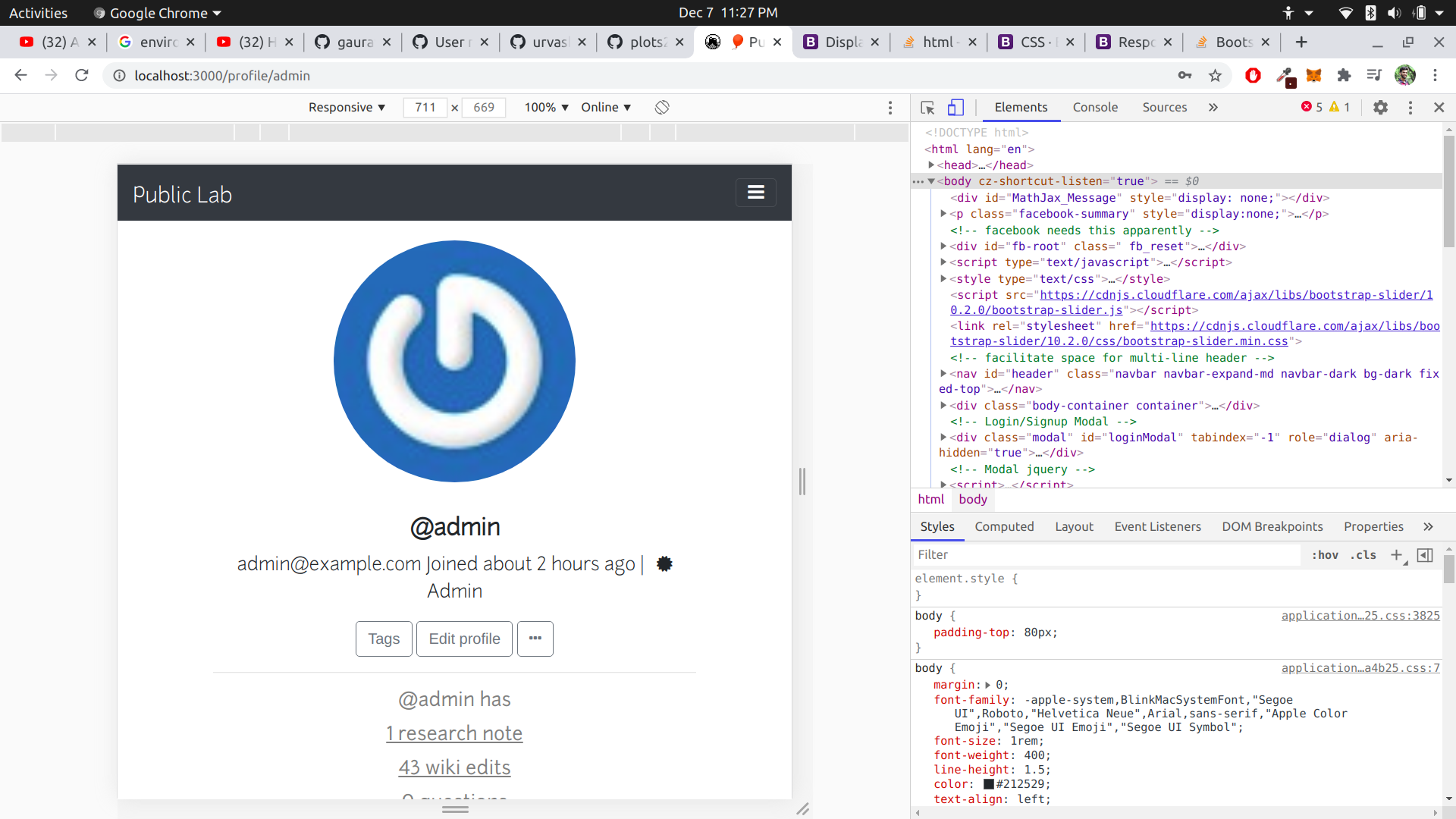This screenshot has height=819, width=1456.
Task: Click the #212529 color swatch
Action: click(989, 784)
